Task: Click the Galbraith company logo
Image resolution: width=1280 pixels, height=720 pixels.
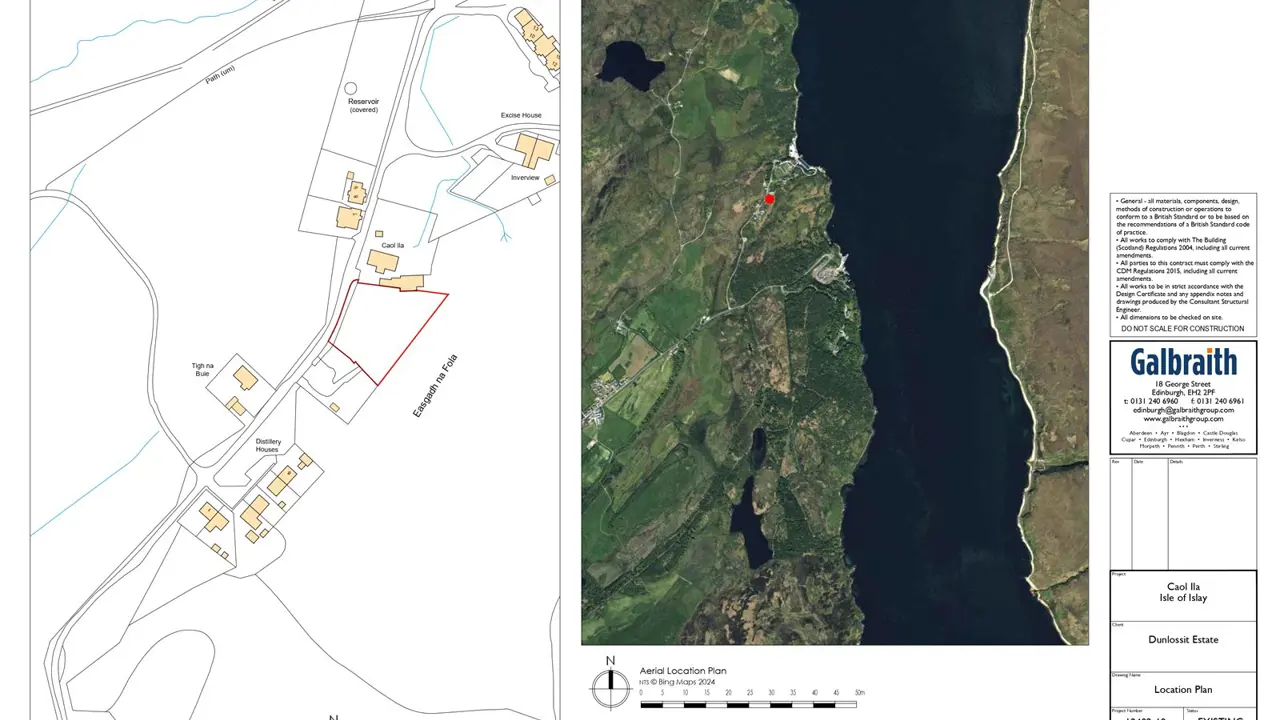Action: pos(1183,362)
